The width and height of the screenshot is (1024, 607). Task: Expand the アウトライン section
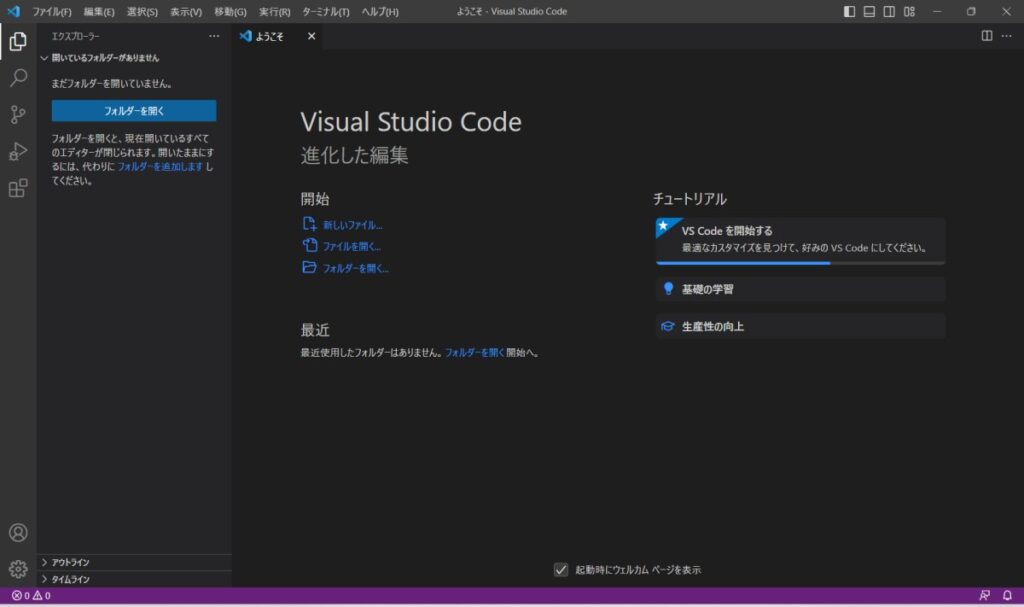(68, 562)
